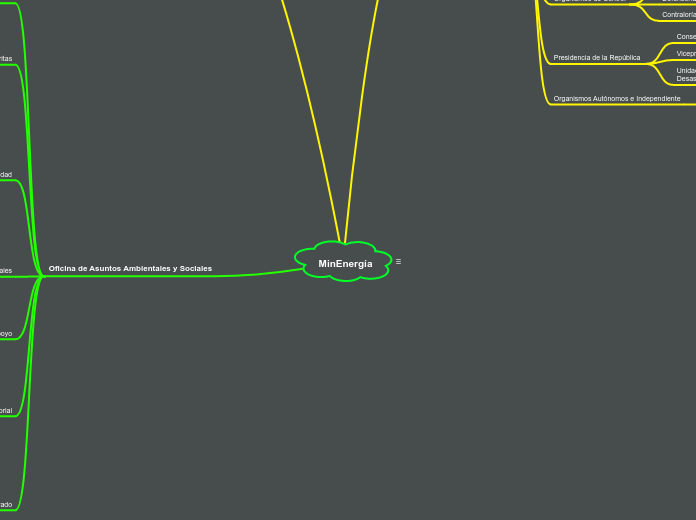Viewport: 696px width, 520px height.
Task: Select the Presidencia de la República node
Action: coord(597,58)
